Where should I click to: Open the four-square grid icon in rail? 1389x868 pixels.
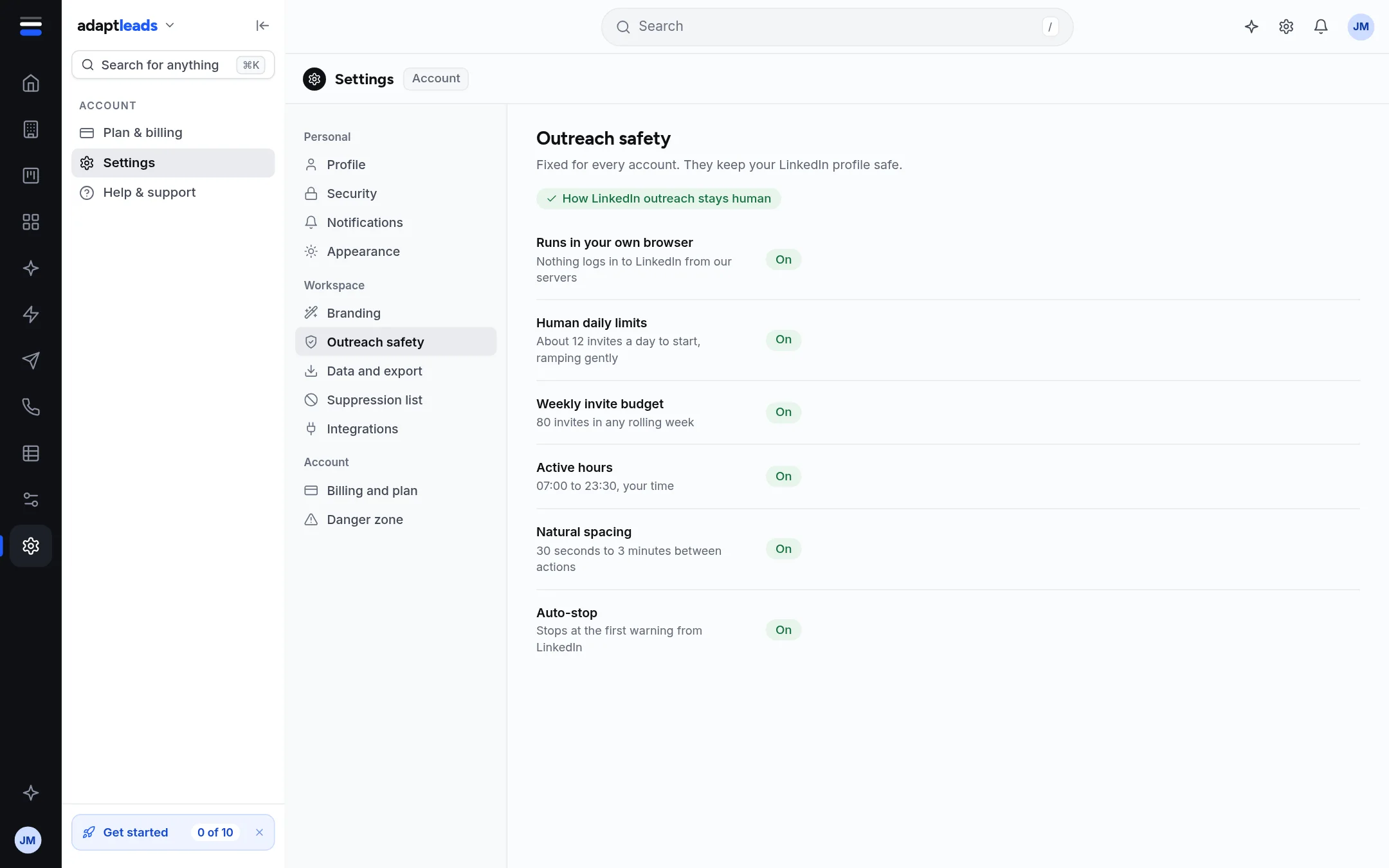[x=31, y=222]
